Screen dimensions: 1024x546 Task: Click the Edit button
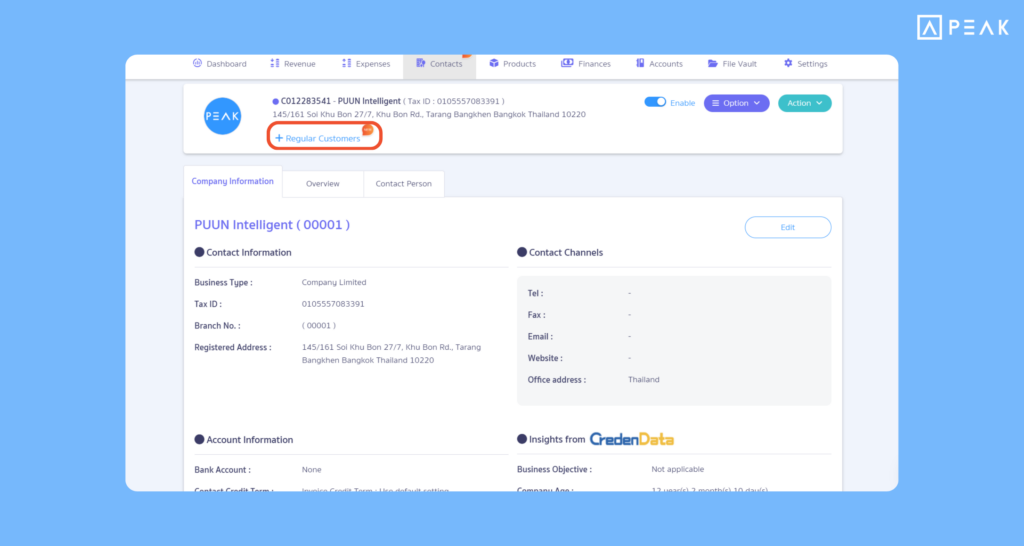click(788, 227)
